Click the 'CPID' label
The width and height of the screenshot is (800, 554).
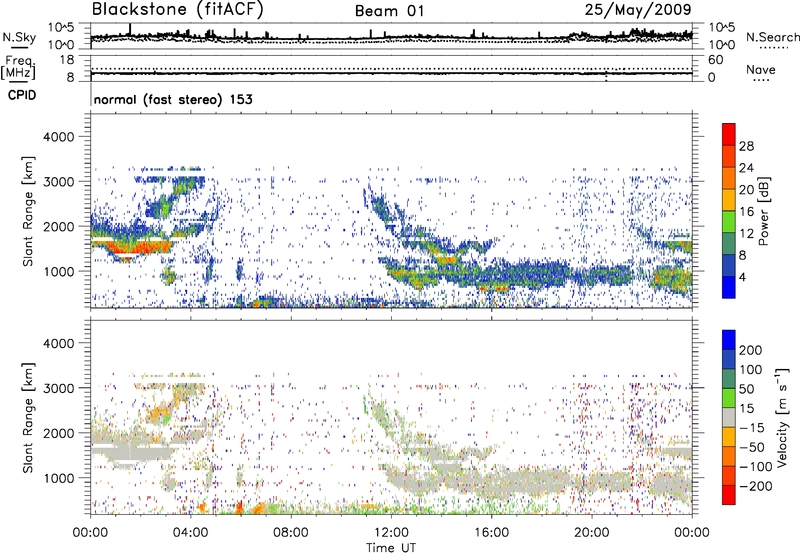pyautogui.click(x=22, y=95)
